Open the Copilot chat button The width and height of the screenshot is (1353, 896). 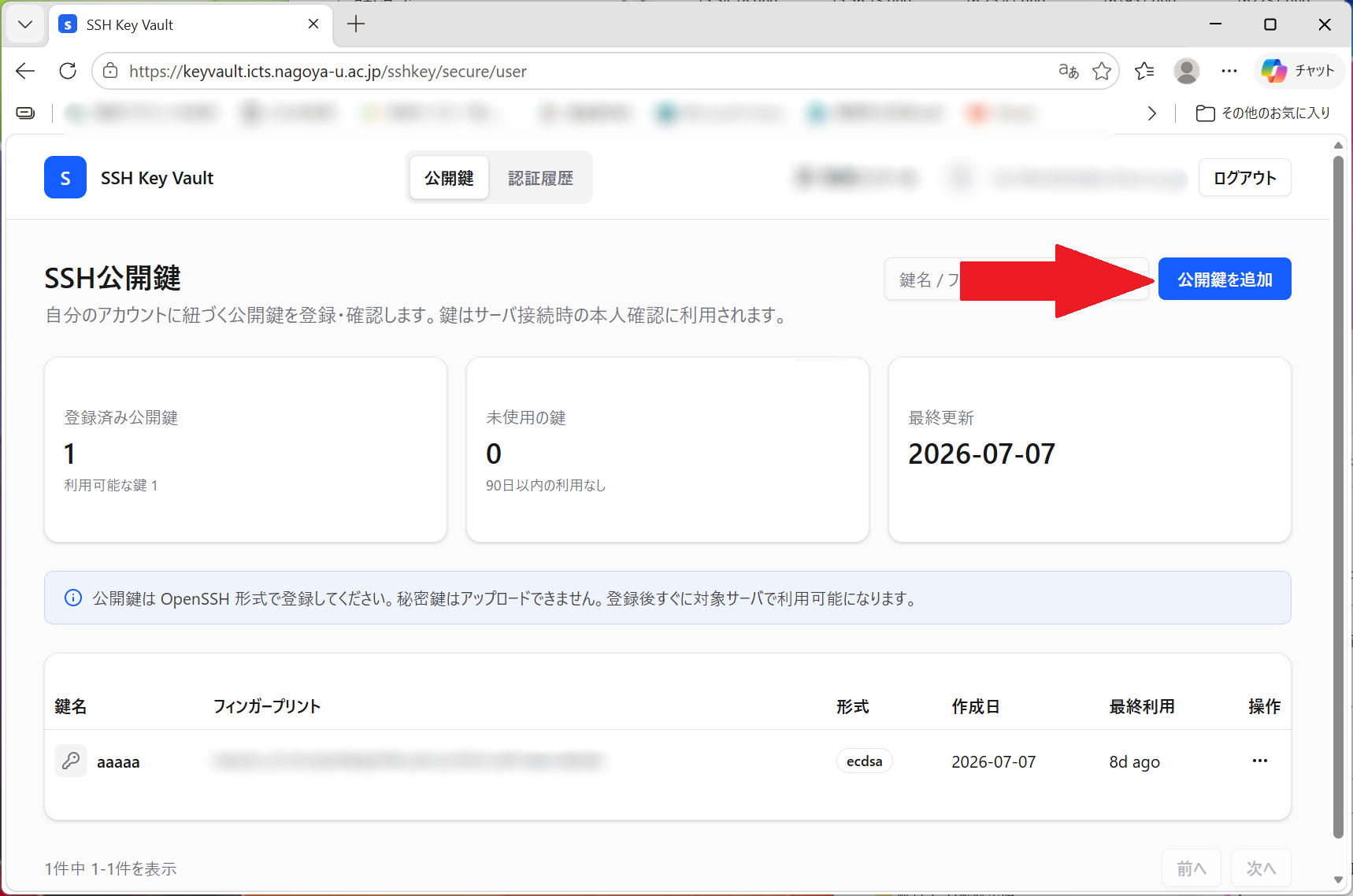point(1298,71)
